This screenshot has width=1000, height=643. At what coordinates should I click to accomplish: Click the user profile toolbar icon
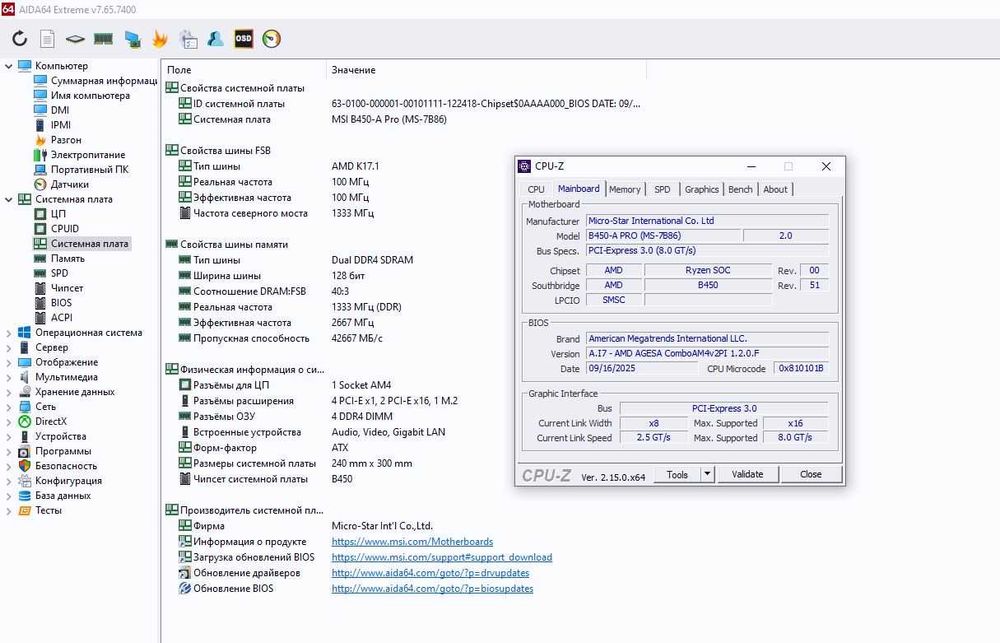(216, 39)
